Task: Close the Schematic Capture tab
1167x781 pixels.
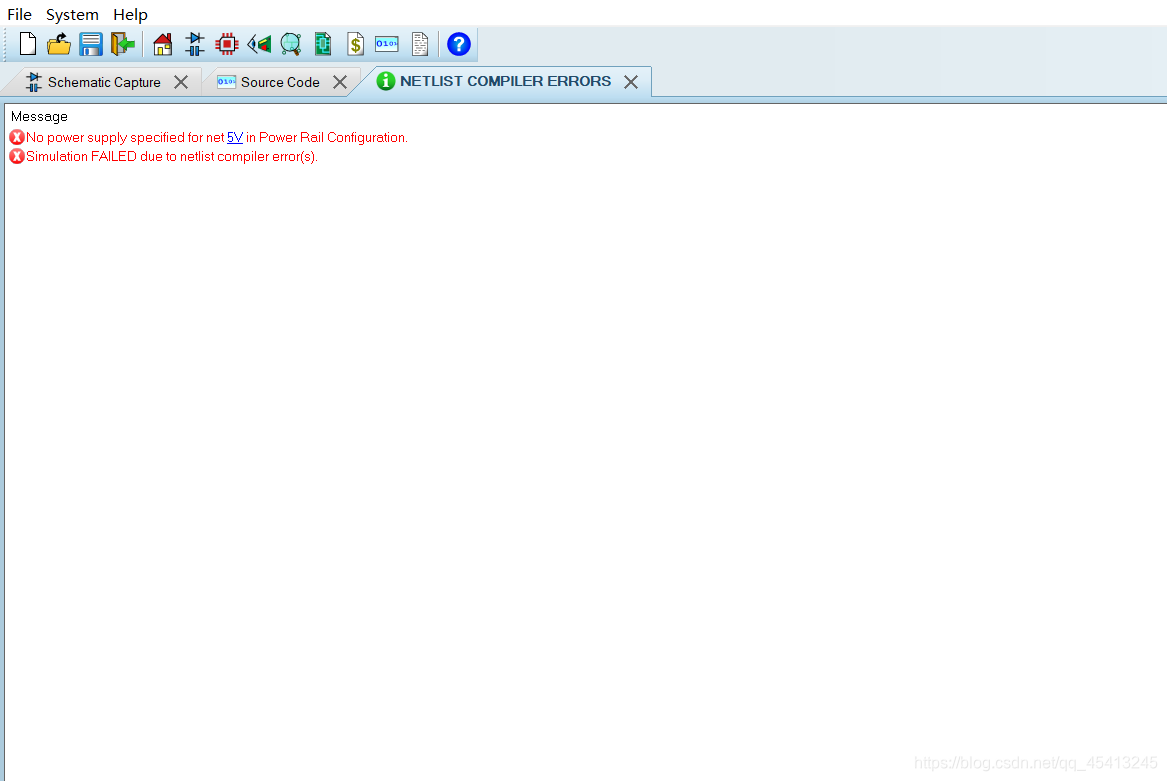Action: pos(181,82)
